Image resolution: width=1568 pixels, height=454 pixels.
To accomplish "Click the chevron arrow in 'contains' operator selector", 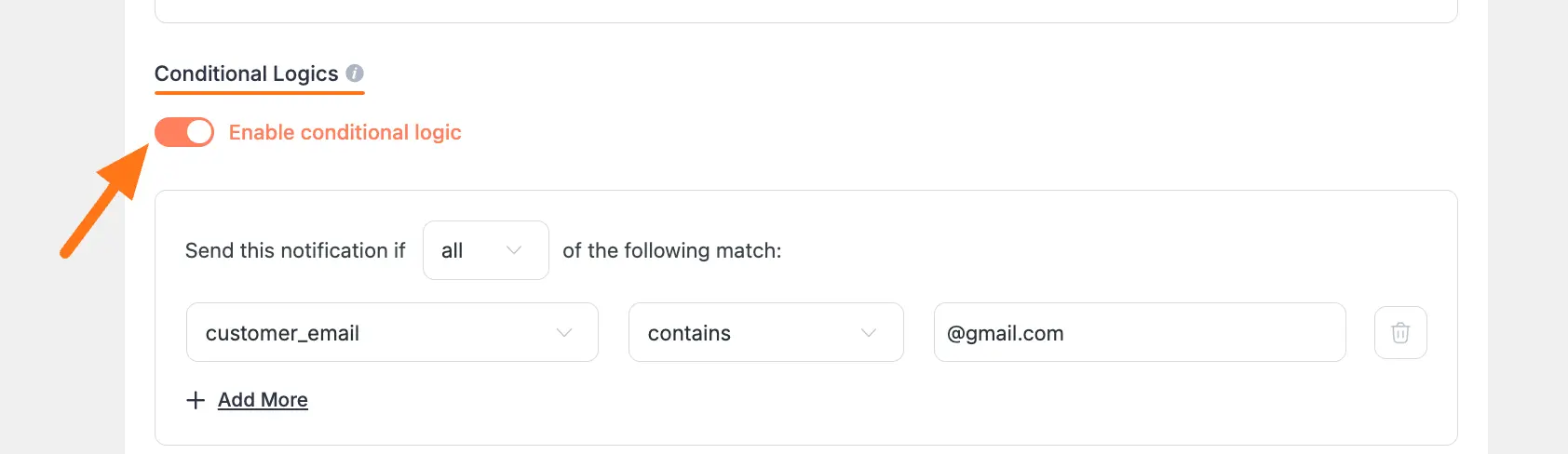I will pos(868,332).
